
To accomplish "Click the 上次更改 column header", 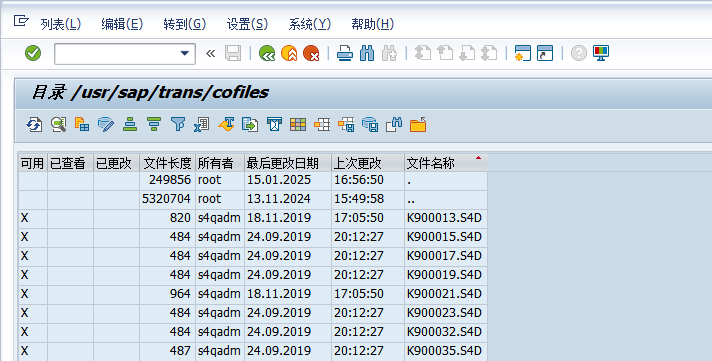I will [368, 163].
